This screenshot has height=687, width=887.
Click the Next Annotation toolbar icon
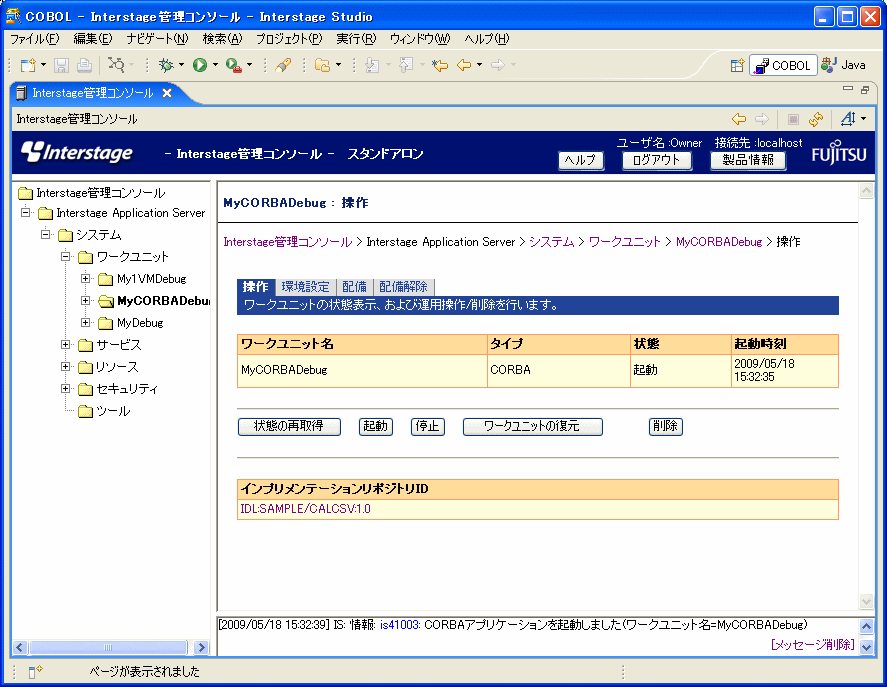click(x=372, y=66)
